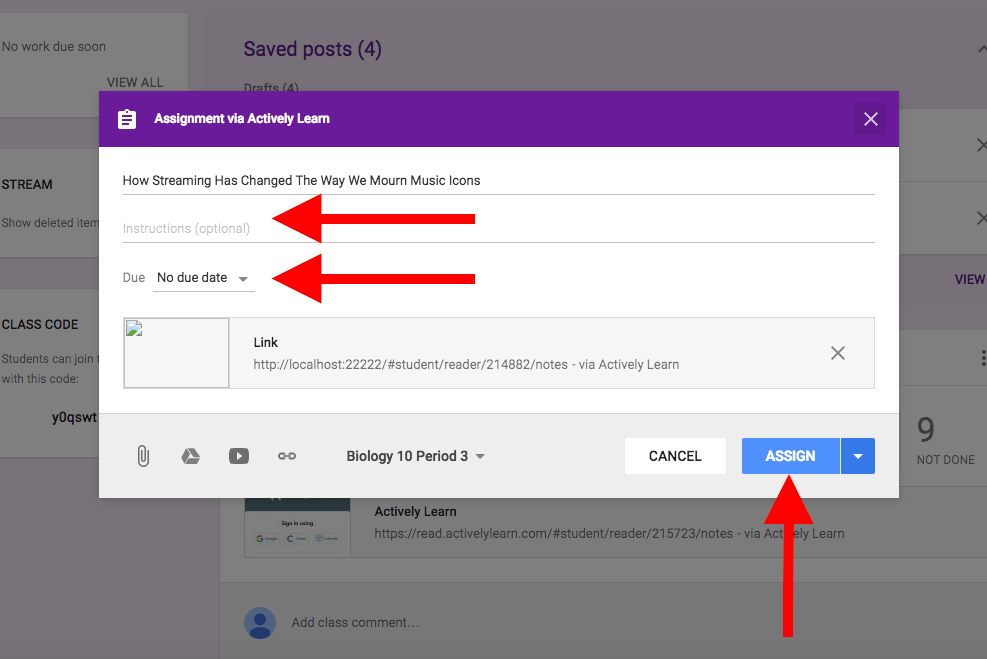Edit the assignment title field

pyautogui.click(x=499, y=181)
